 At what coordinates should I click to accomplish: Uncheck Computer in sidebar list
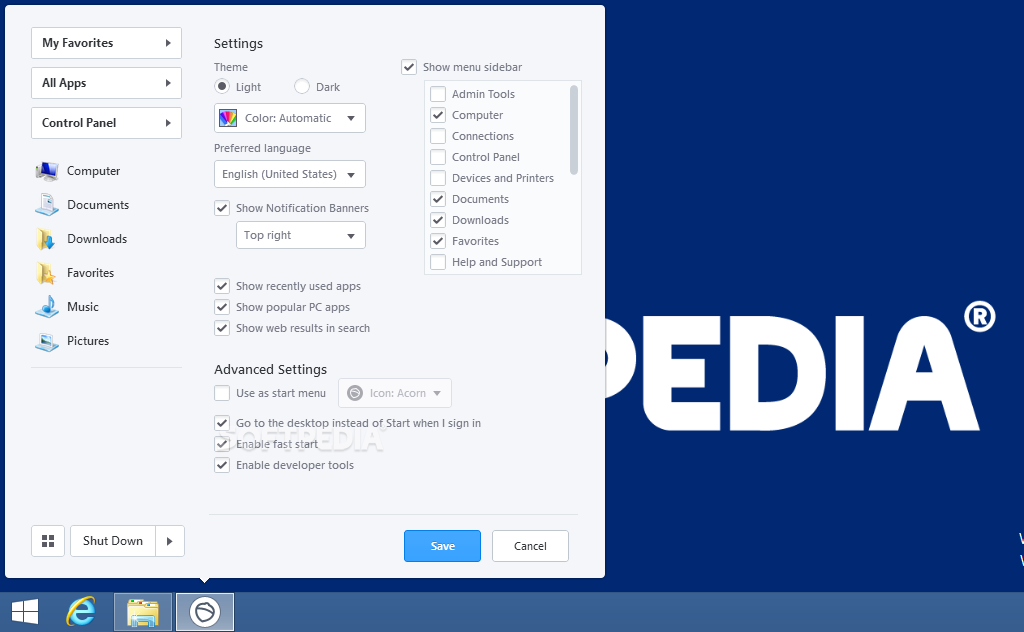point(438,115)
